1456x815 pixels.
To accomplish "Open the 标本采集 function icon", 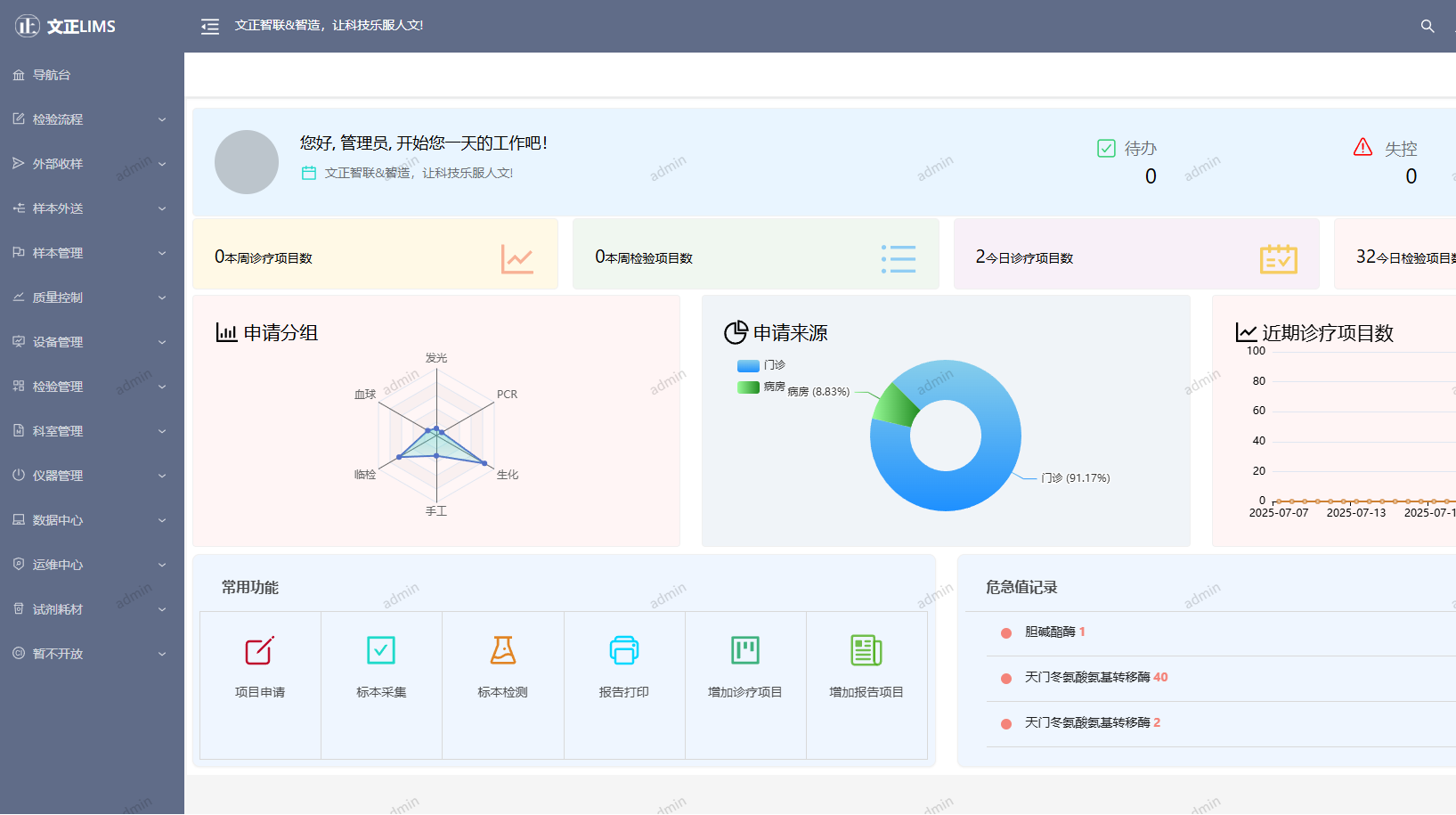I will (x=381, y=651).
